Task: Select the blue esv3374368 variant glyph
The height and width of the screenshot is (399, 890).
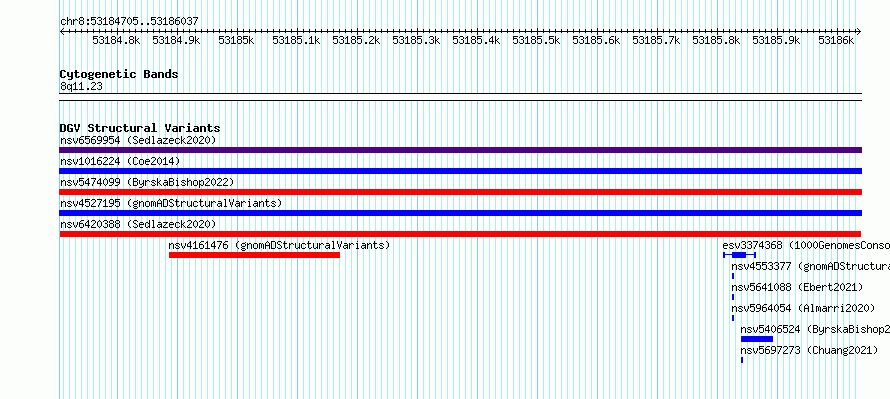Action: (740, 255)
